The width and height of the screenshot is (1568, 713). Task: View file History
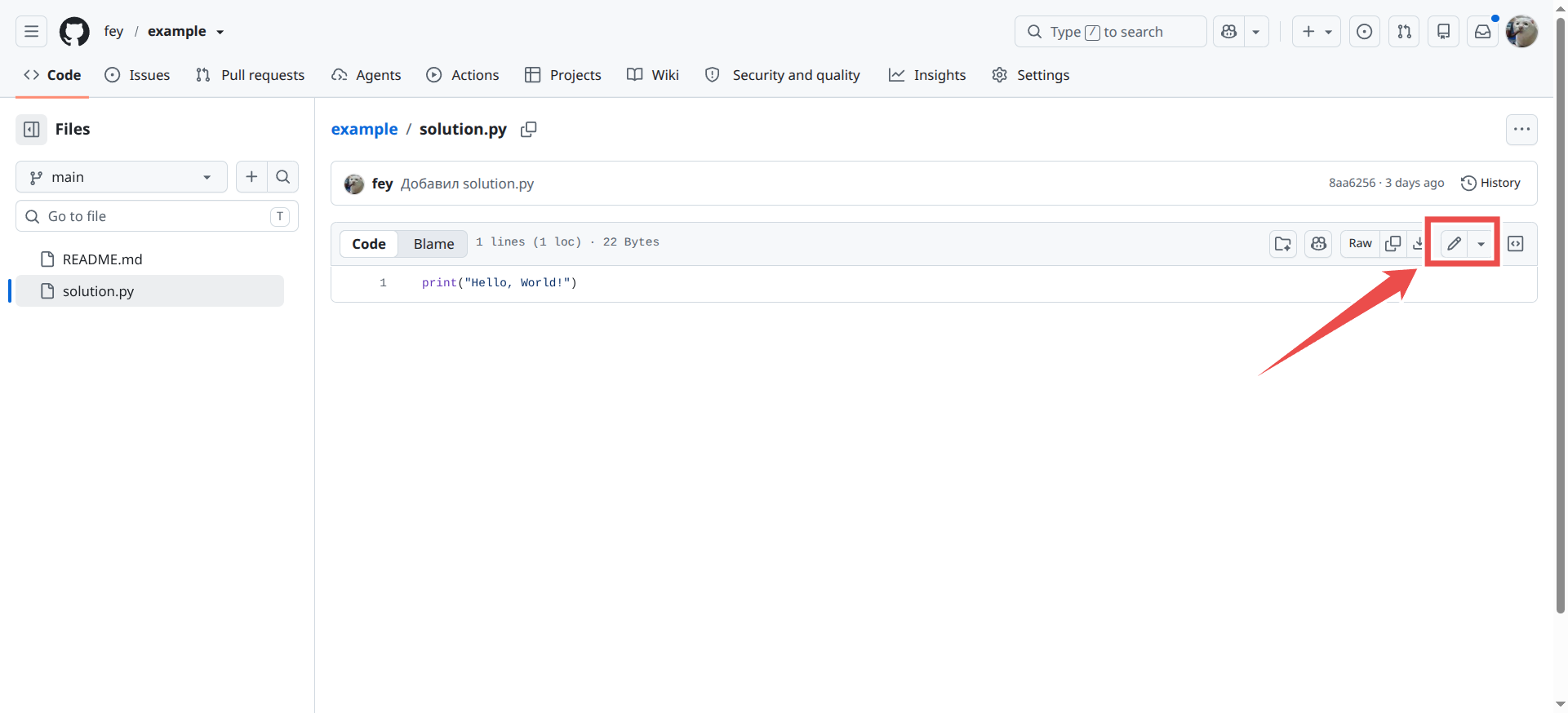(1490, 183)
